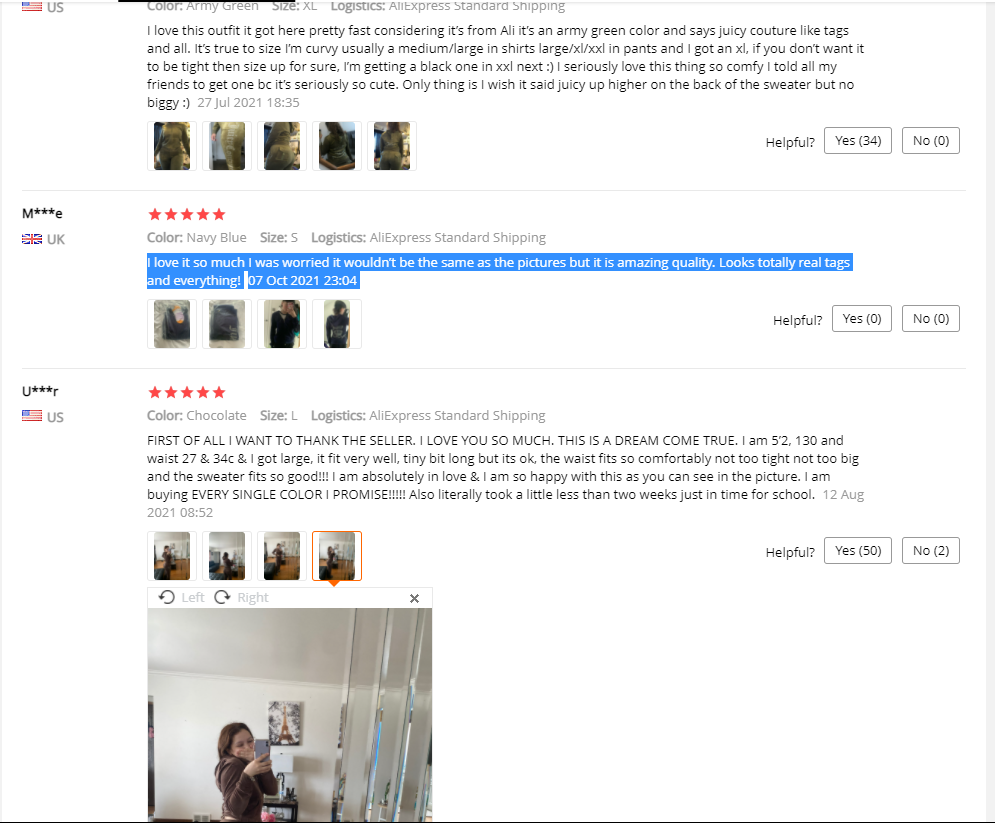Mark U***r's review helpful Yes (50)
Image resolution: width=995 pixels, height=823 pixels.
click(x=858, y=551)
